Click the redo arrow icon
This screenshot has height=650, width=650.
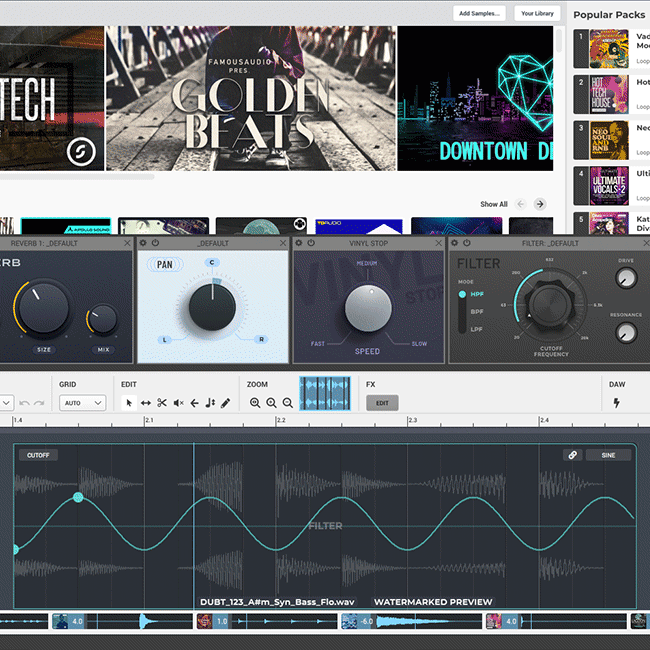coord(39,403)
